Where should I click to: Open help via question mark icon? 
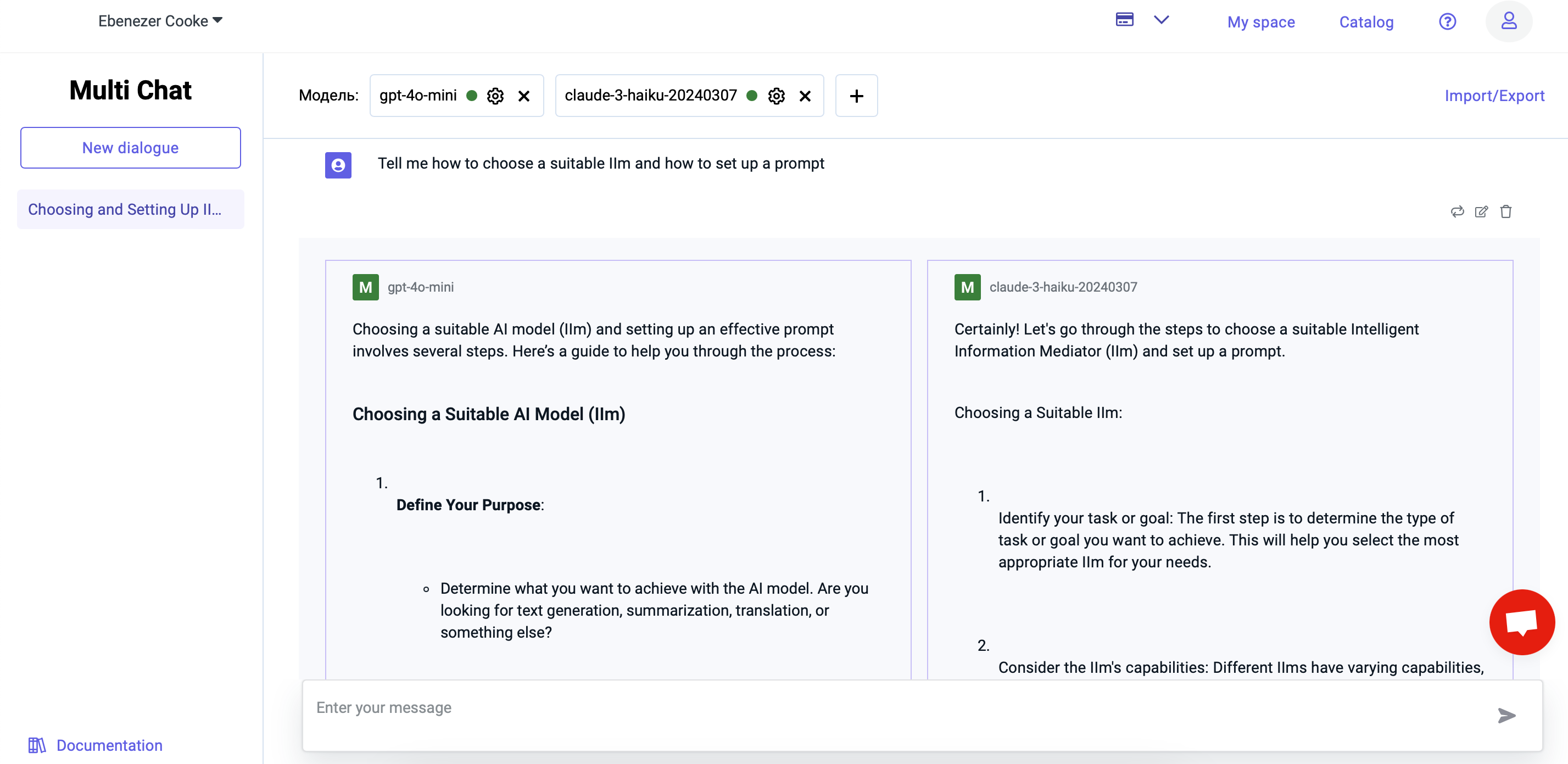[x=1448, y=21]
